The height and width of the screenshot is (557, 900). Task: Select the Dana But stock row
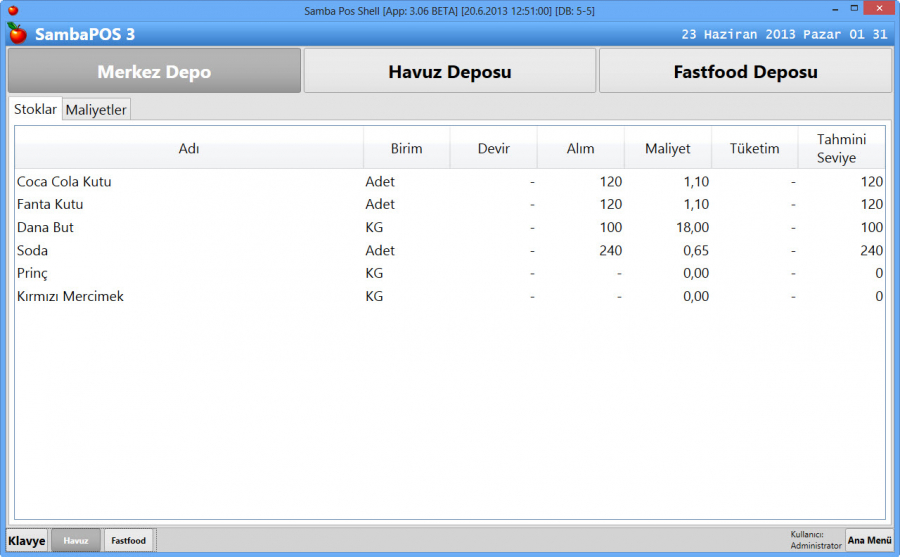(45, 228)
